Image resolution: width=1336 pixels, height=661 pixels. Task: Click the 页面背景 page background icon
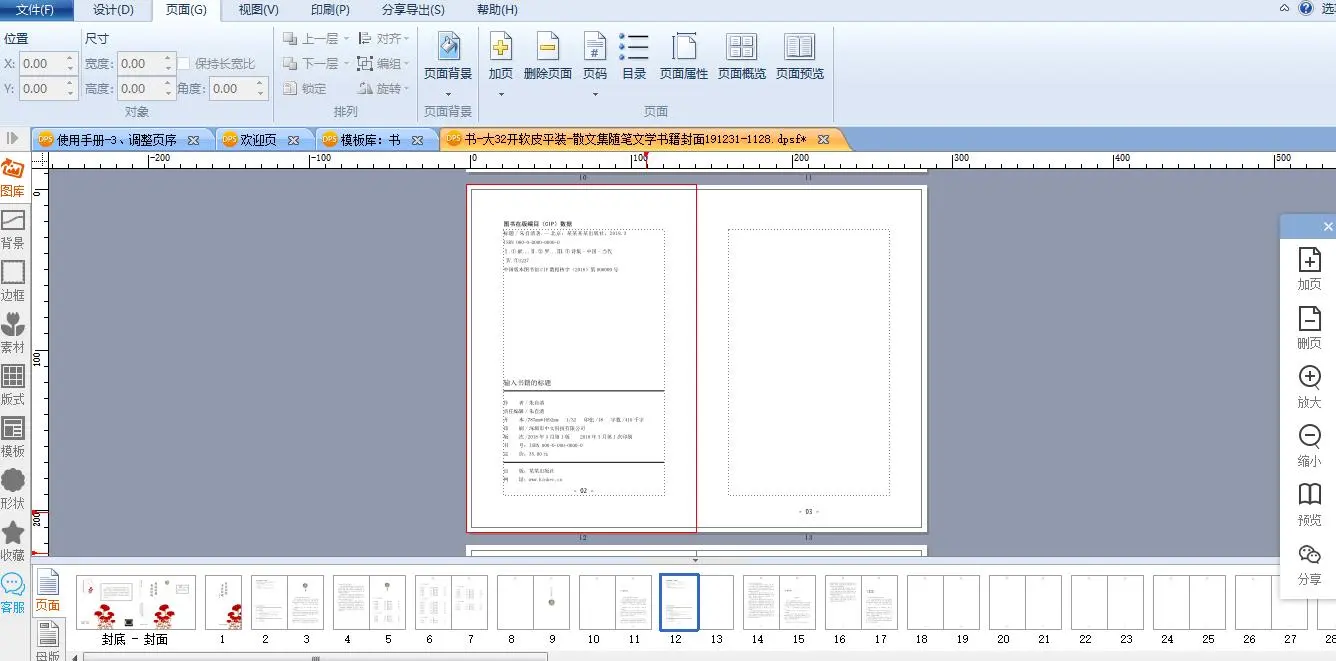[448, 48]
